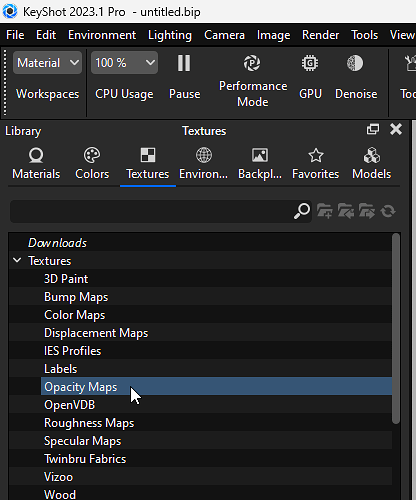Enable Performance Mode icon
Viewport: 416px width, 500px height.
click(252, 63)
